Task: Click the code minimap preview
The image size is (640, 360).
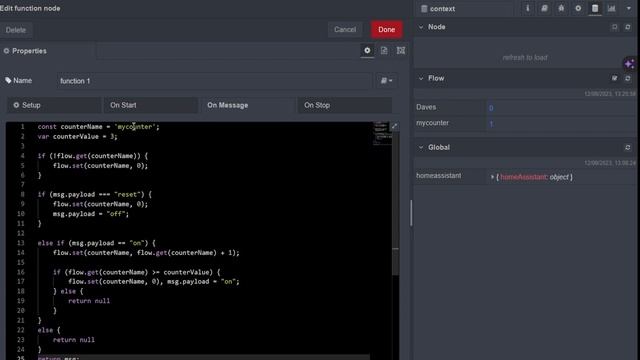Action: tap(382, 133)
